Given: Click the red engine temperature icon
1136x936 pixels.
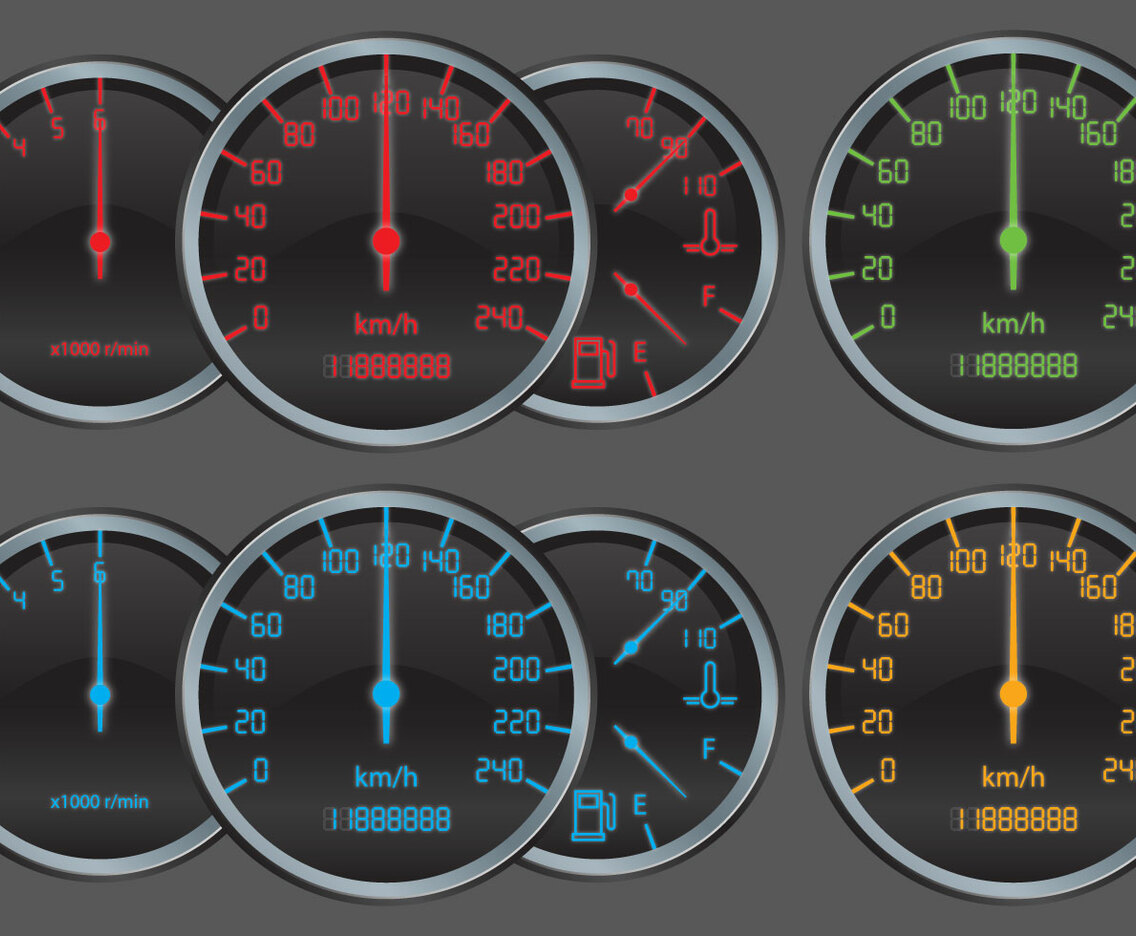Looking at the screenshot, I should tap(710, 233).
